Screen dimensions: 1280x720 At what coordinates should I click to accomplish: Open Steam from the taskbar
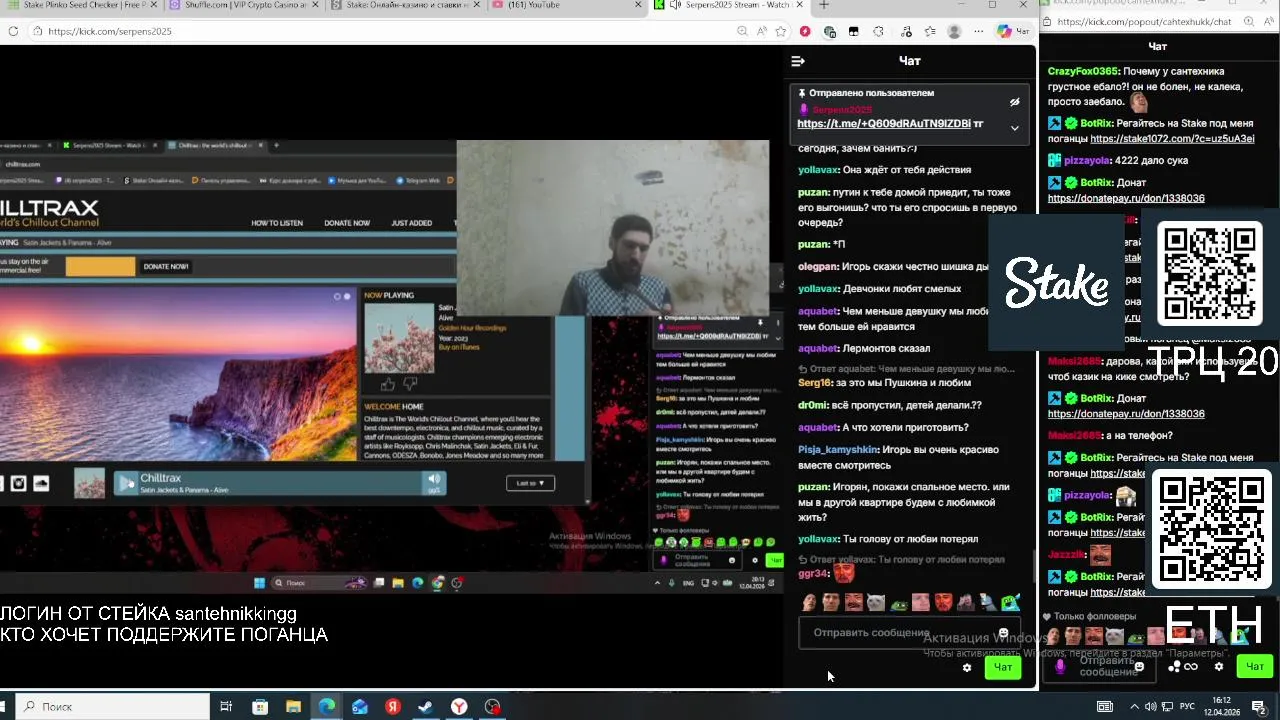click(425, 707)
